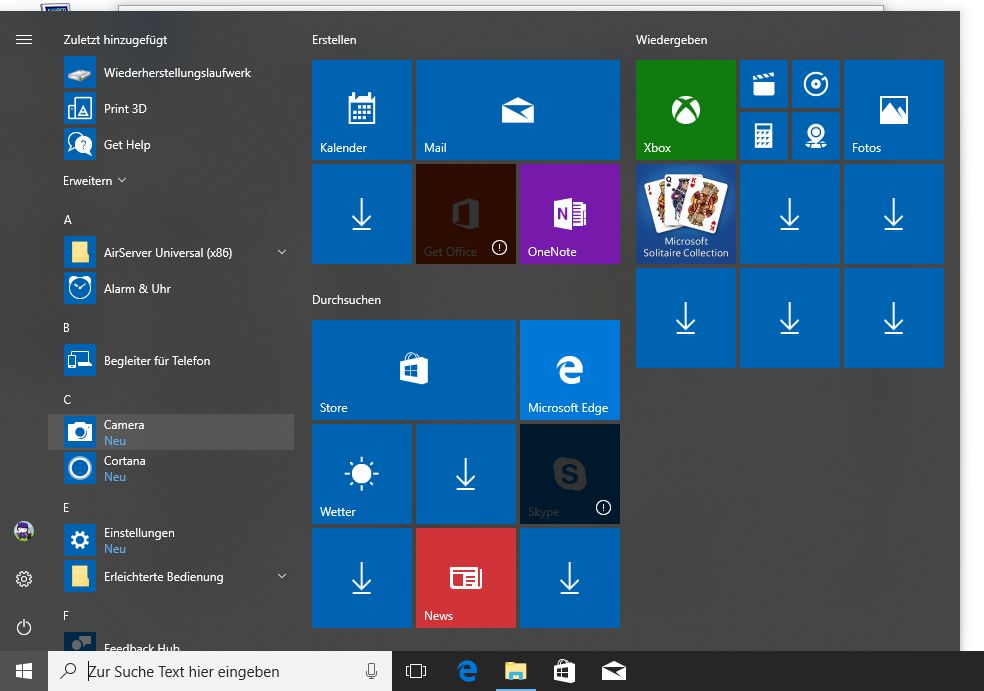The height and width of the screenshot is (691, 984).
Task: Open Einstellungen via the gear in the sidebar
Action: point(24,578)
